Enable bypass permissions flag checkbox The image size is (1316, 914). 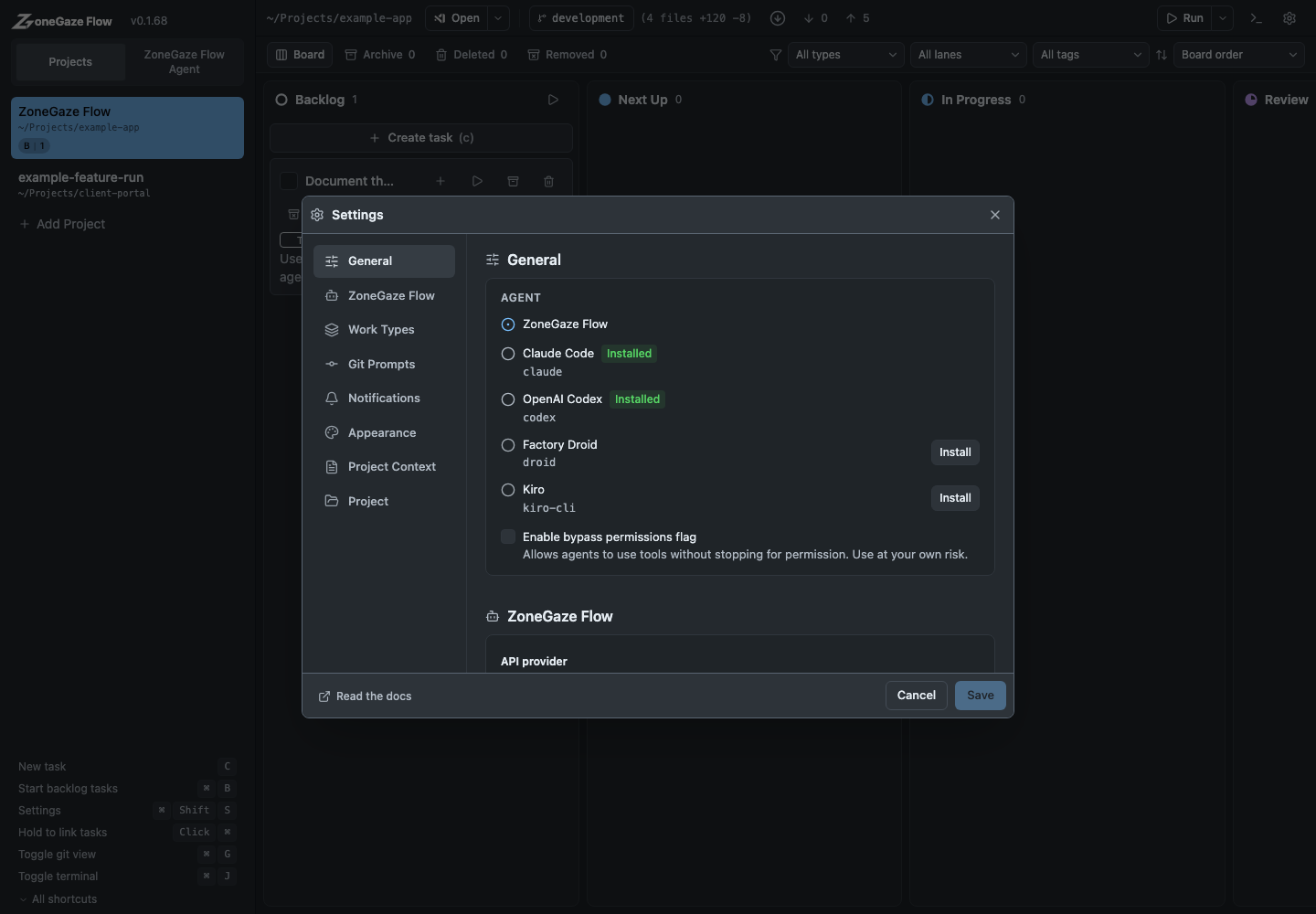tap(508, 537)
